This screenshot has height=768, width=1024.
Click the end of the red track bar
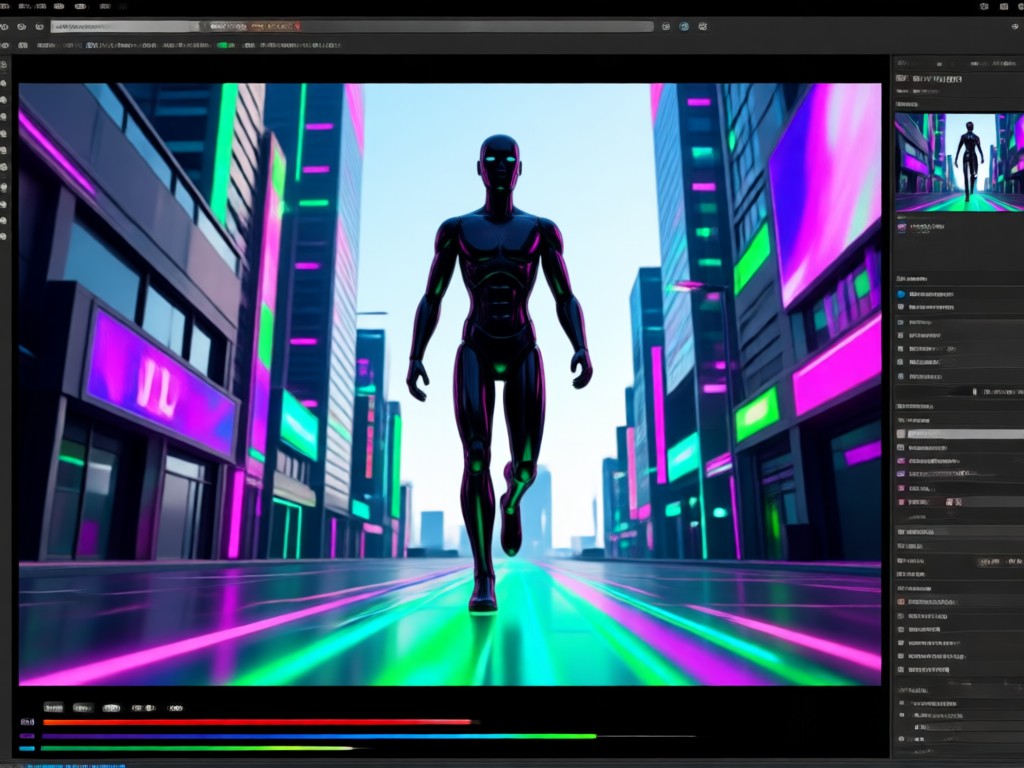pos(469,722)
